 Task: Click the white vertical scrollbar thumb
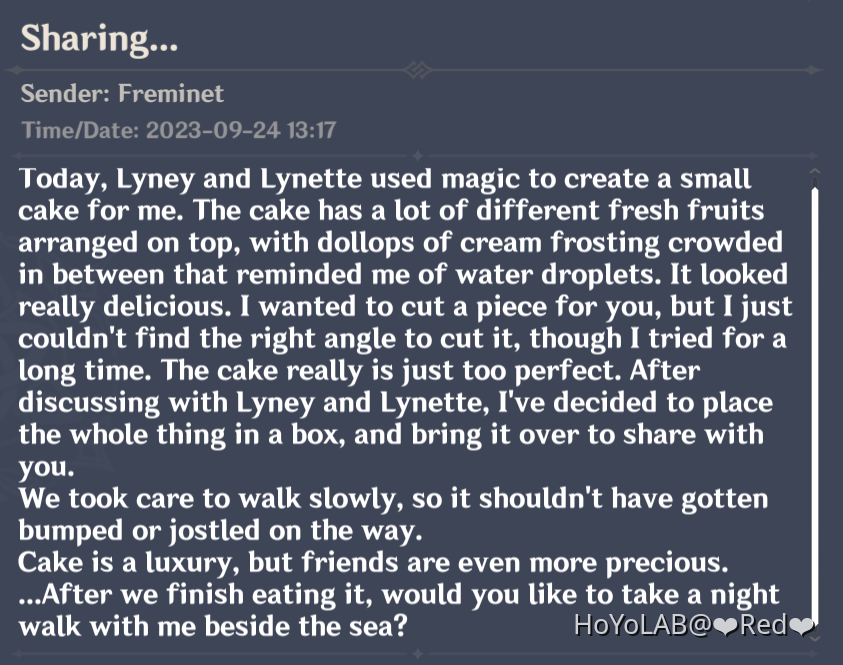point(815,400)
